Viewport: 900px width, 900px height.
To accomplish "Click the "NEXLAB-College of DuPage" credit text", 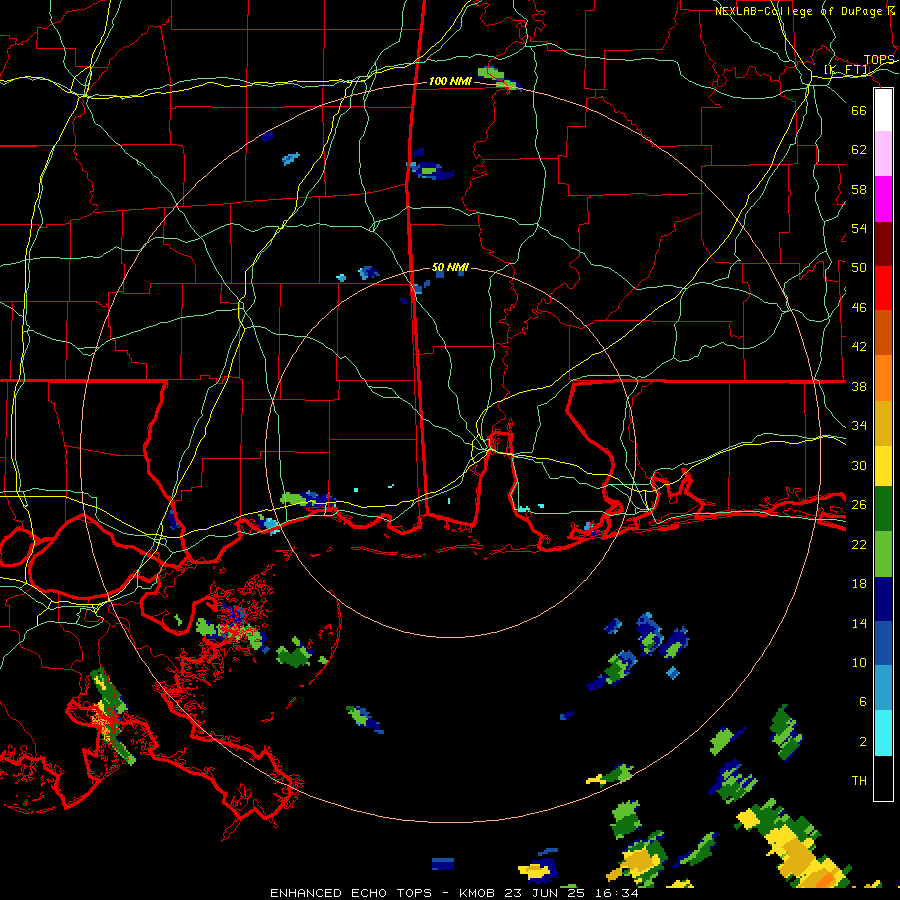I will click(x=799, y=11).
